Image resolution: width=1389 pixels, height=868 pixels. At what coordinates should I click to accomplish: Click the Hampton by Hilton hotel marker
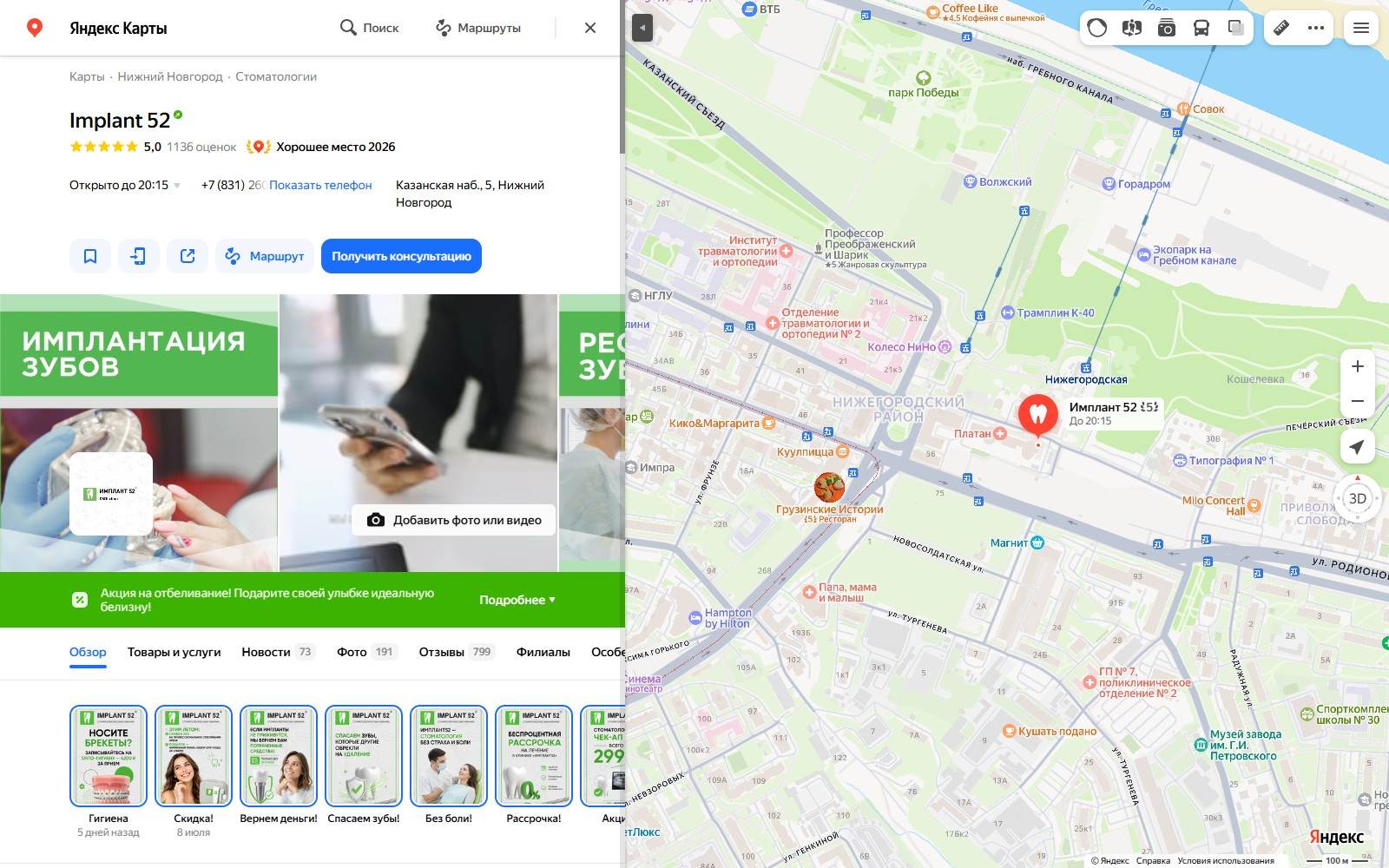695,618
